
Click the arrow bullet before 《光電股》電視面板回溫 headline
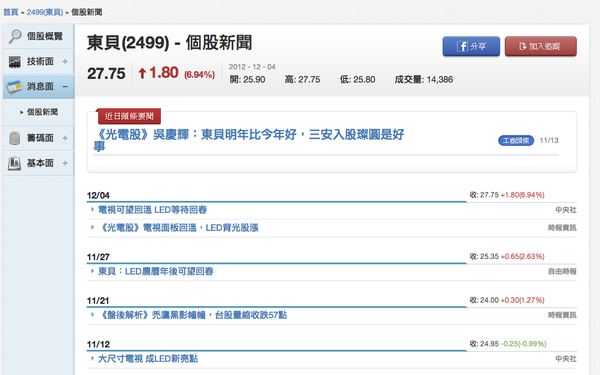[92, 227]
